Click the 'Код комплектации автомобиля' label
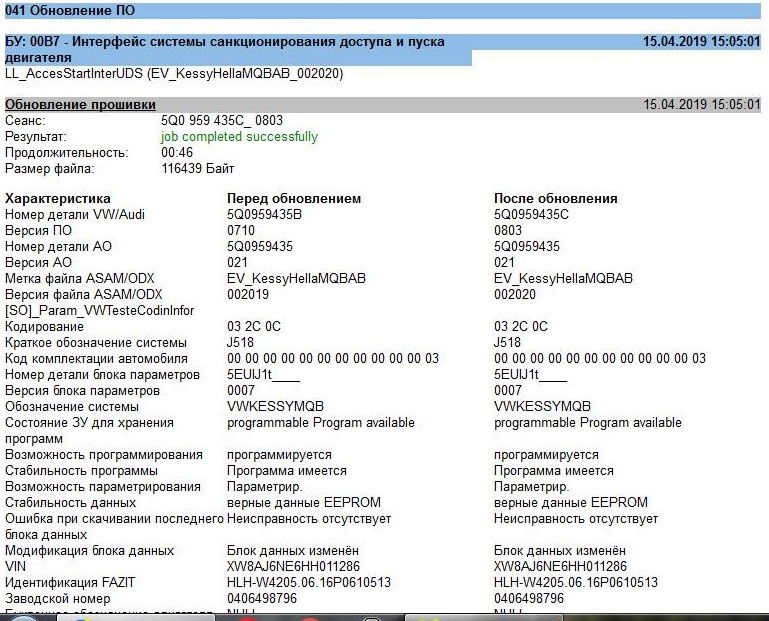Screen dimensions: 769x621 tap(96, 359)
